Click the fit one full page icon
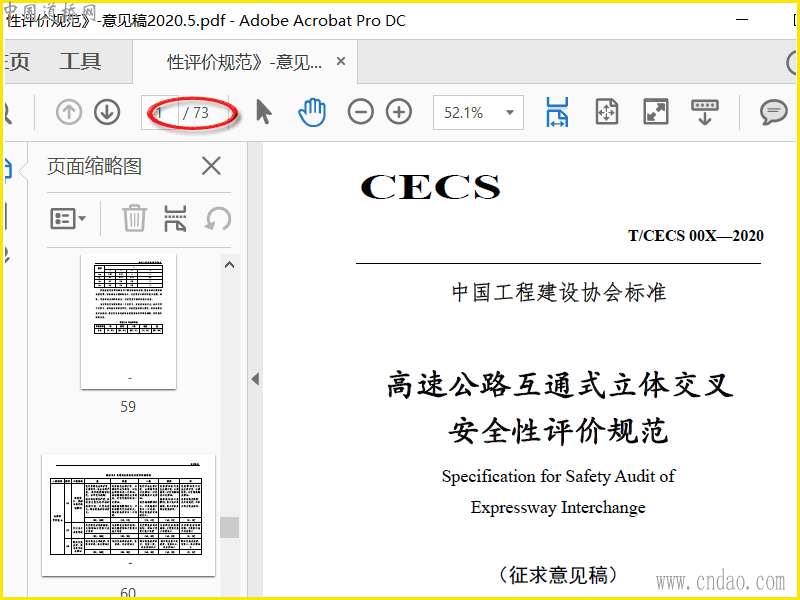The image size is (800, 600). 607,112
